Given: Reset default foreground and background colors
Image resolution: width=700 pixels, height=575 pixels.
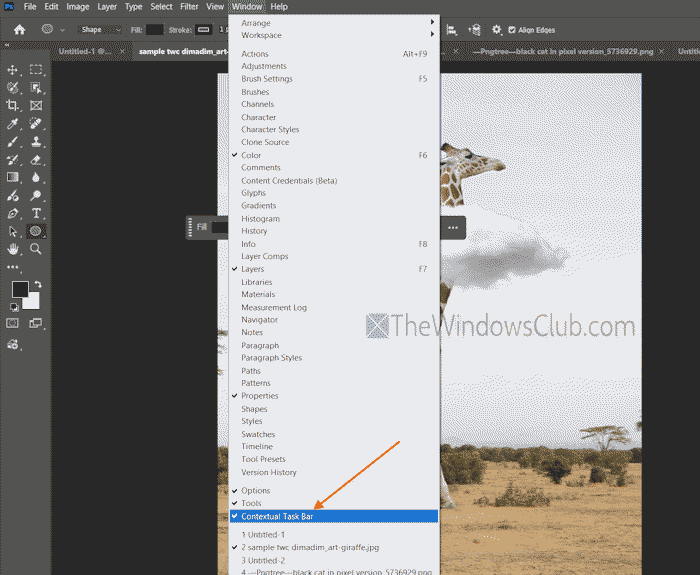Looking at the screenshot, I should [14, 307].
